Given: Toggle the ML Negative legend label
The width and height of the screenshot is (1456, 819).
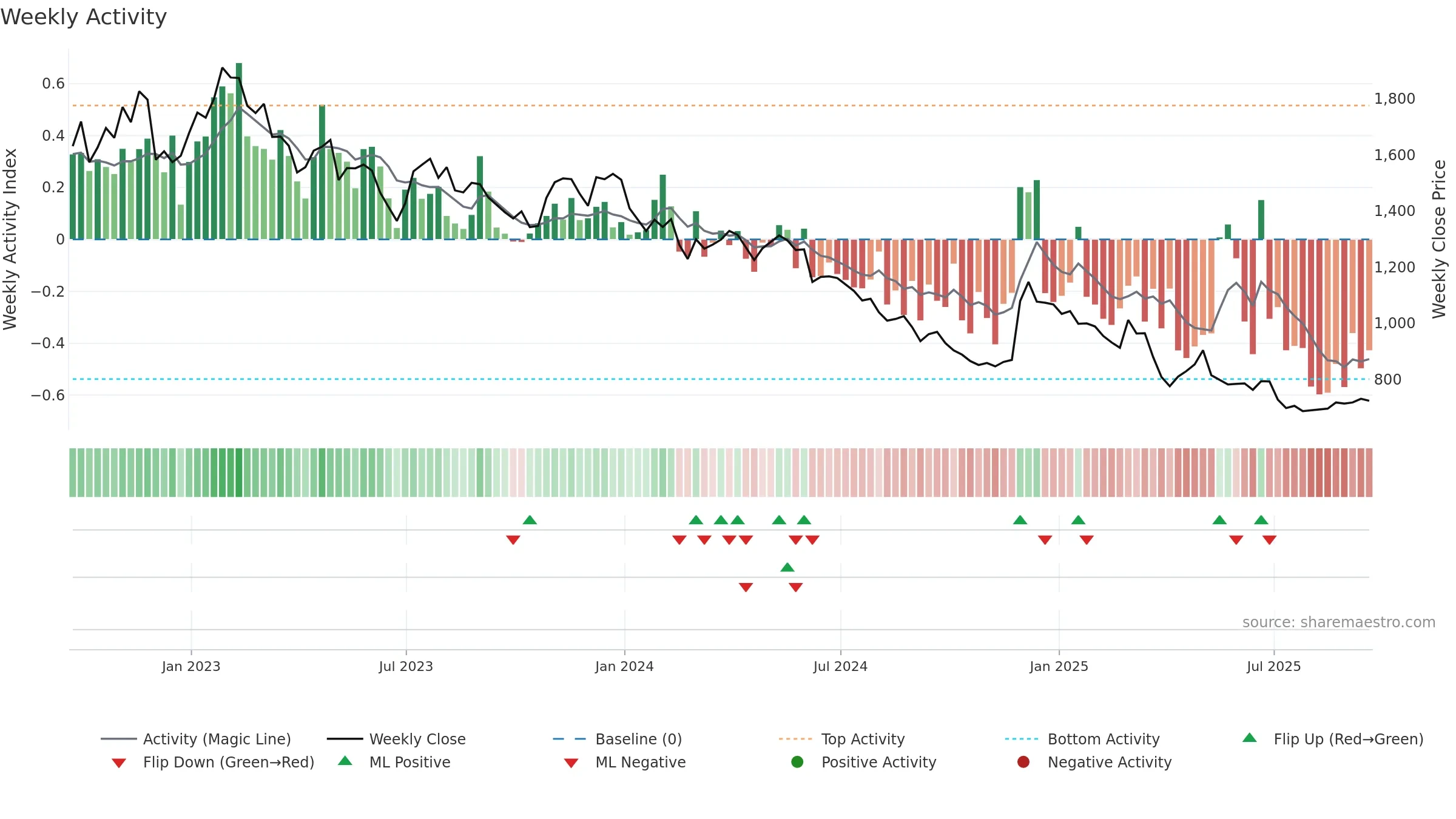Looking at the screenshot, I should (x=641, y=762).
